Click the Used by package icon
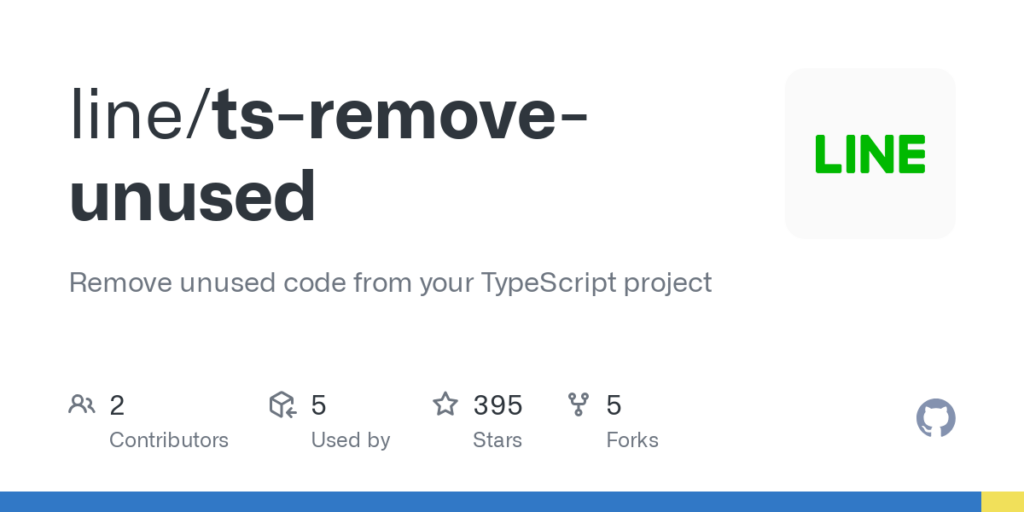 tap(283, 405)
